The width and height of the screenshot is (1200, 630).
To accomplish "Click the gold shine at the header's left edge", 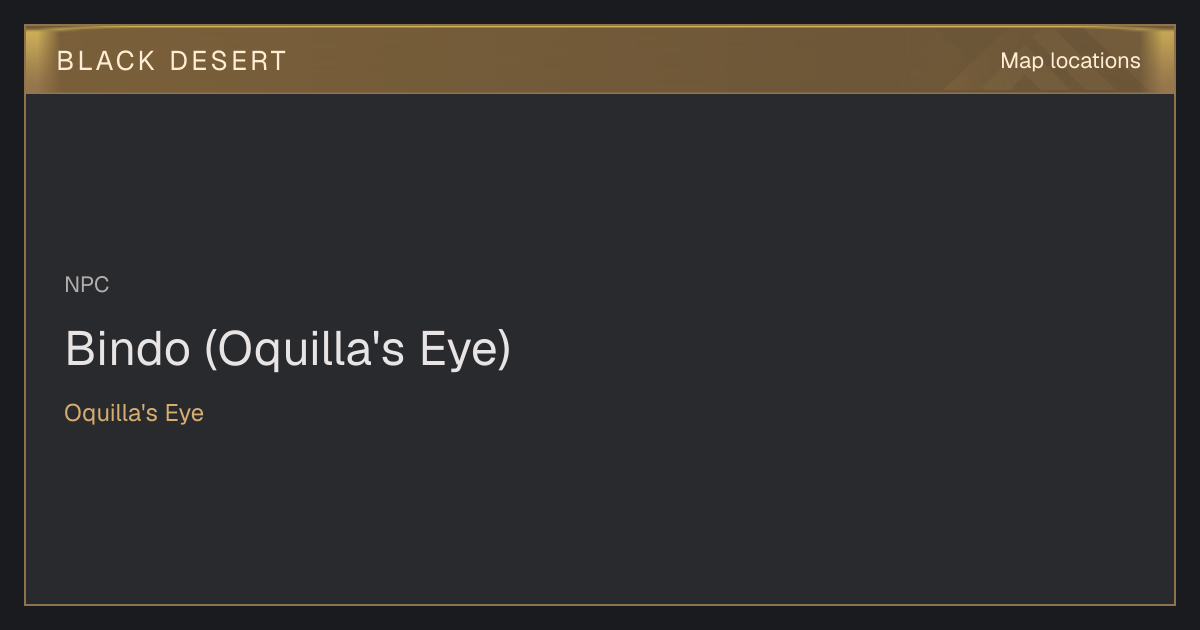I will click(x=36, y=60).
